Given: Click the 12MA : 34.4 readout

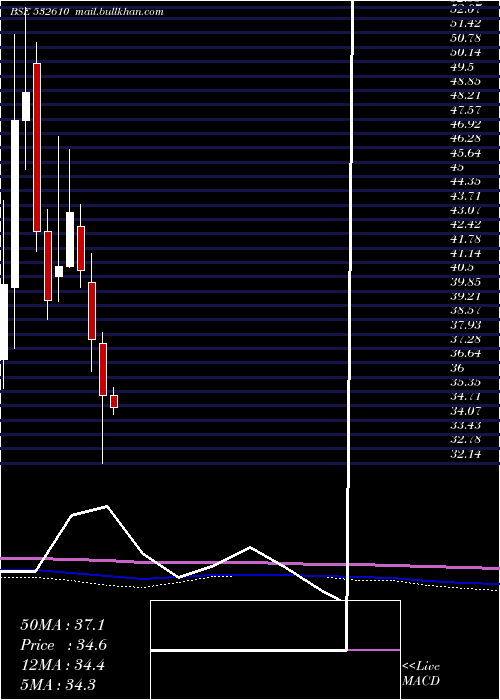Looking at the screenshot, I should click(62, 665).
